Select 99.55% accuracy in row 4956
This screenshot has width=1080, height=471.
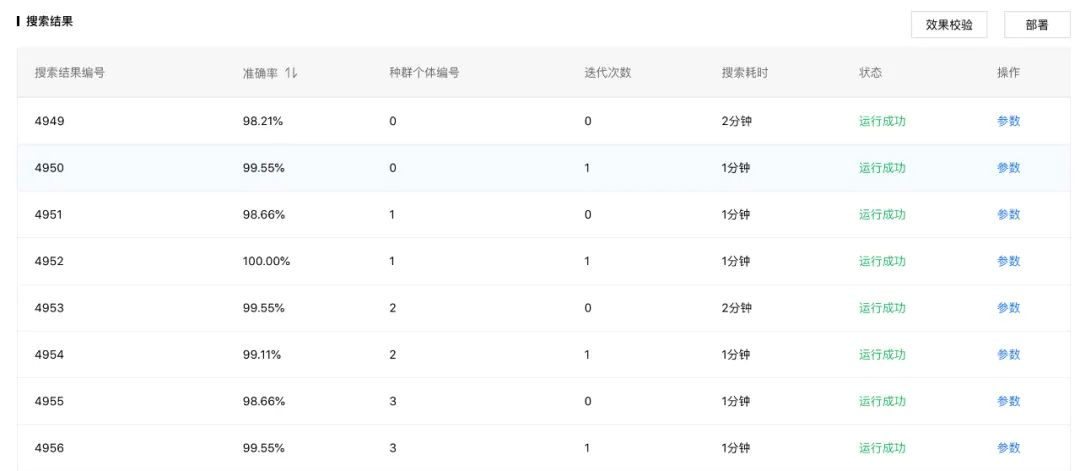(x=264, y=448)
